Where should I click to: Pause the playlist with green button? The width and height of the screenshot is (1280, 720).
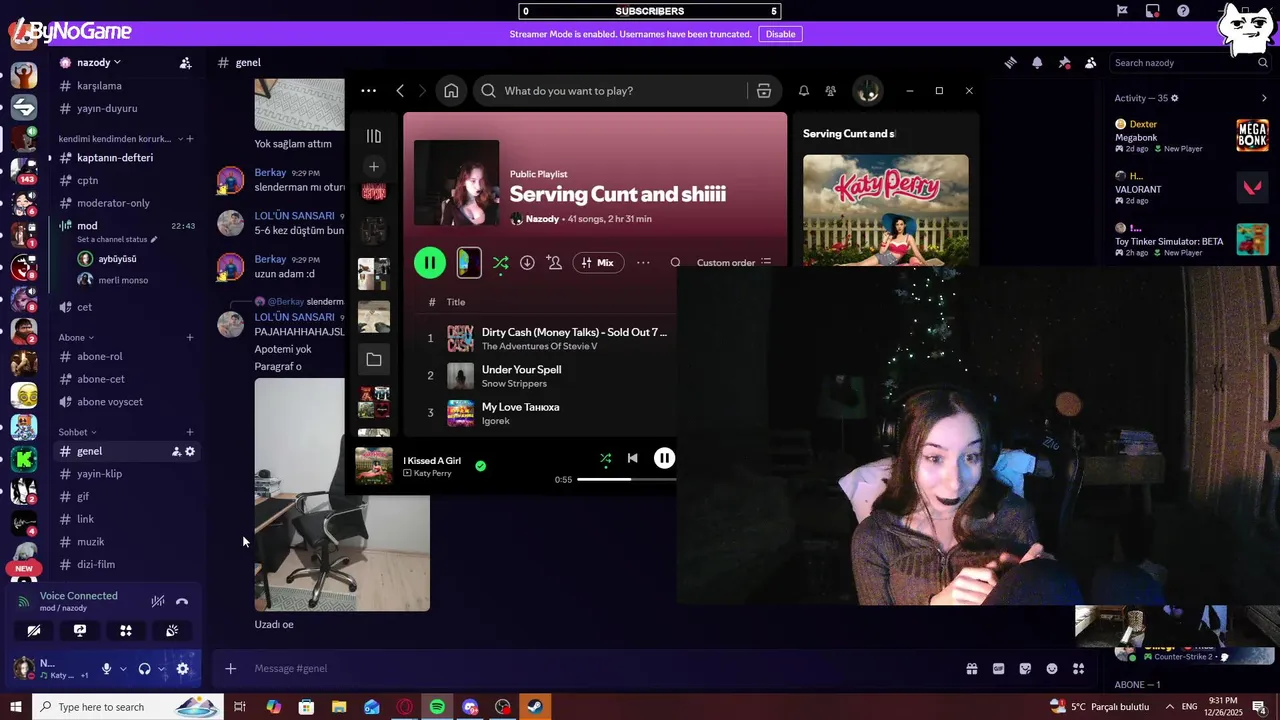point(430,263)
